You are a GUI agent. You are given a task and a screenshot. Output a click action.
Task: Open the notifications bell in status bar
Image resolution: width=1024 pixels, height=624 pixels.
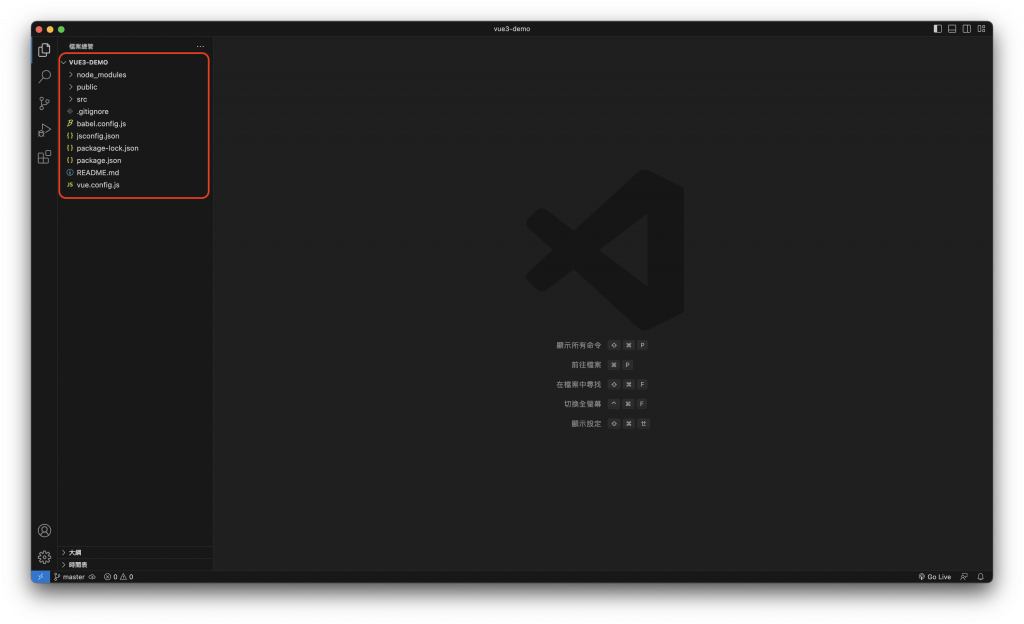980,577
